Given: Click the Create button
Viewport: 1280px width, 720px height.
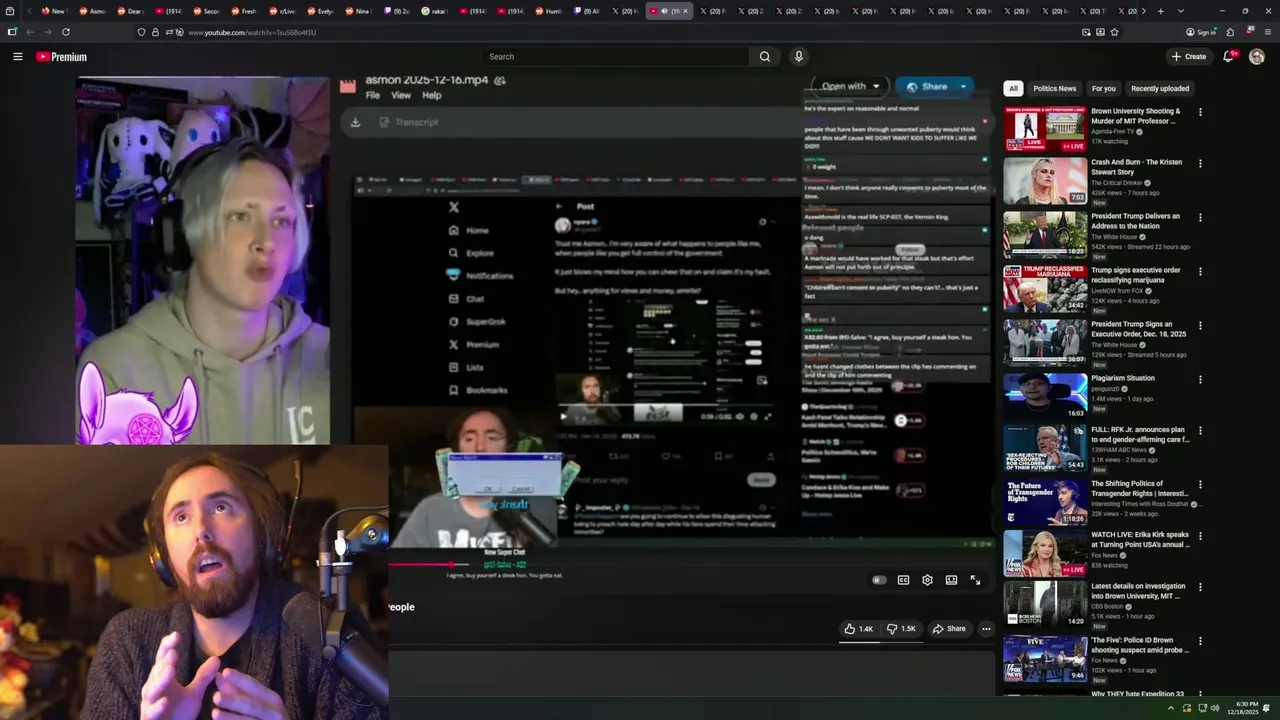Looking at the screenshot, I should pyautogui.click(x=1189, y=57).
